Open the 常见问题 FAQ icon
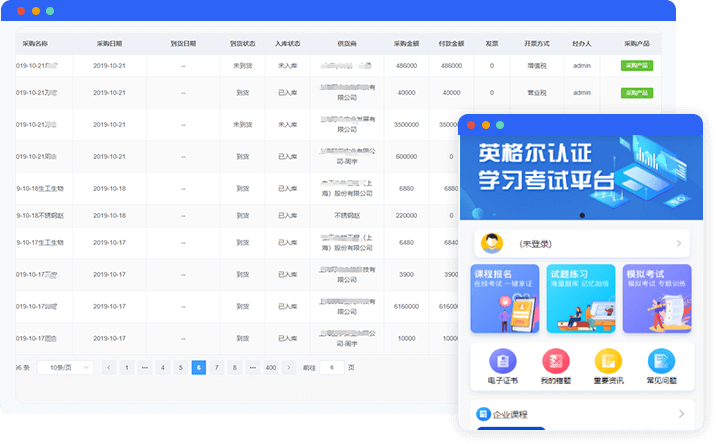 [661, 362]
